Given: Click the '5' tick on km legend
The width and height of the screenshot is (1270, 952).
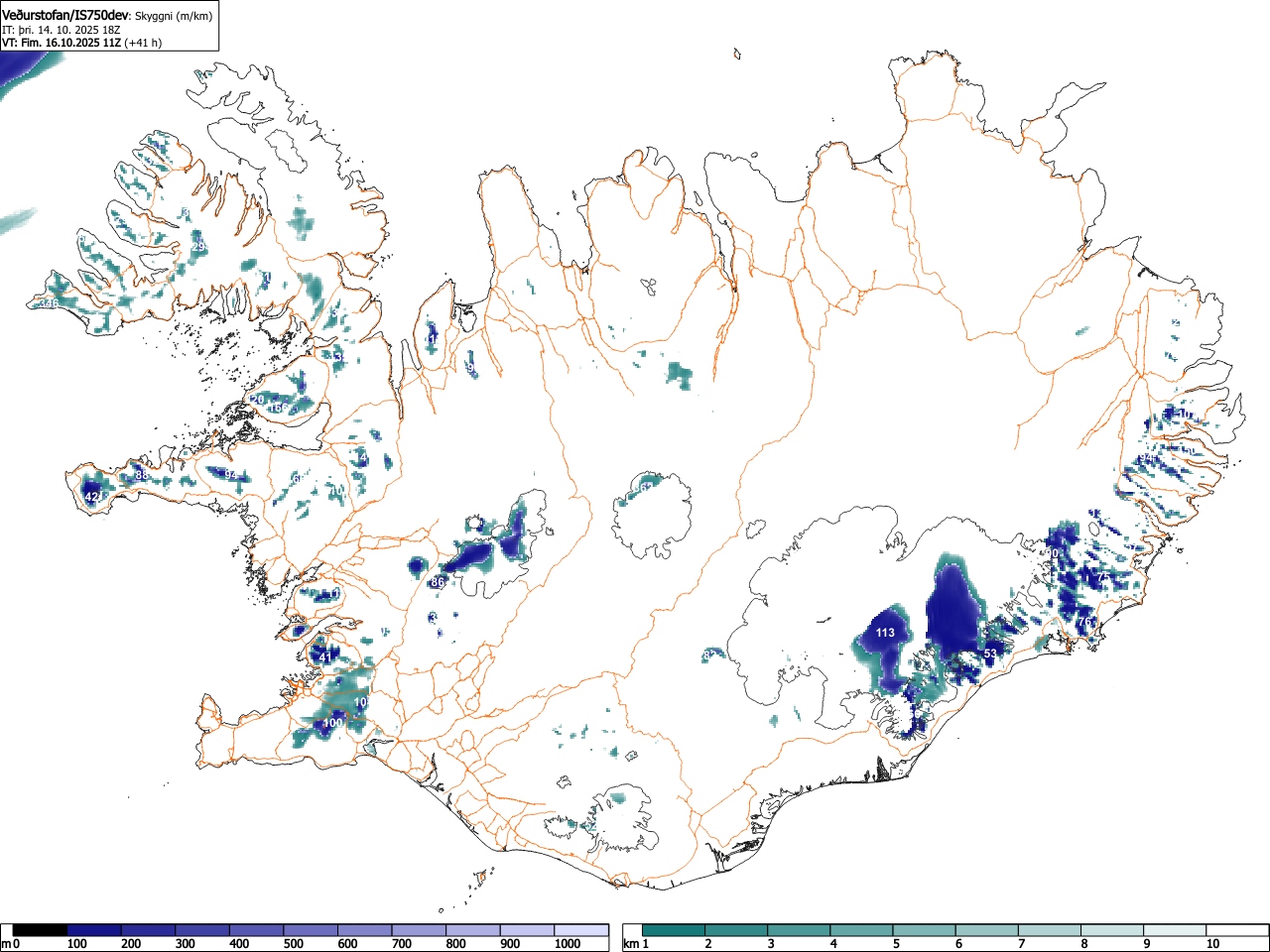Looking at the screenshot, I should (x=895, y=944).
